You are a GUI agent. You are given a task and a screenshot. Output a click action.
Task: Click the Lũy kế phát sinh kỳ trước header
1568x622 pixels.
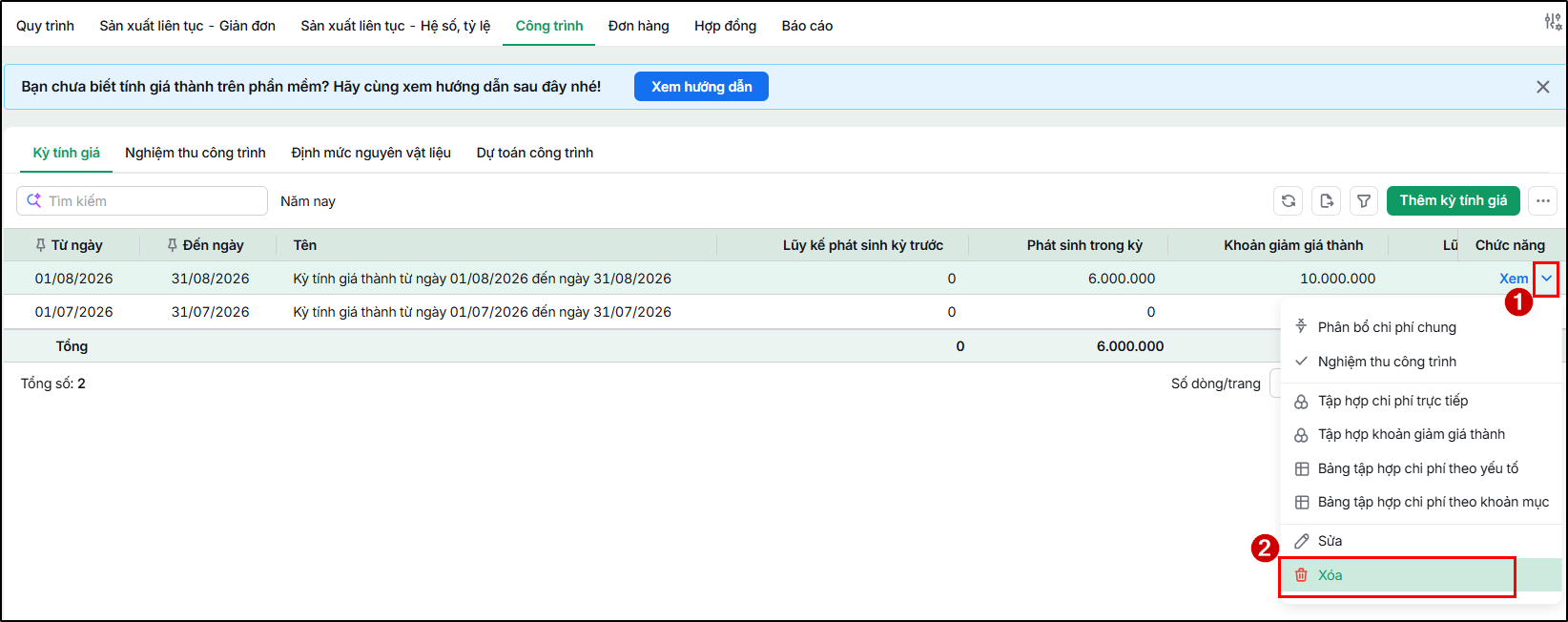(x=863, y=245)
